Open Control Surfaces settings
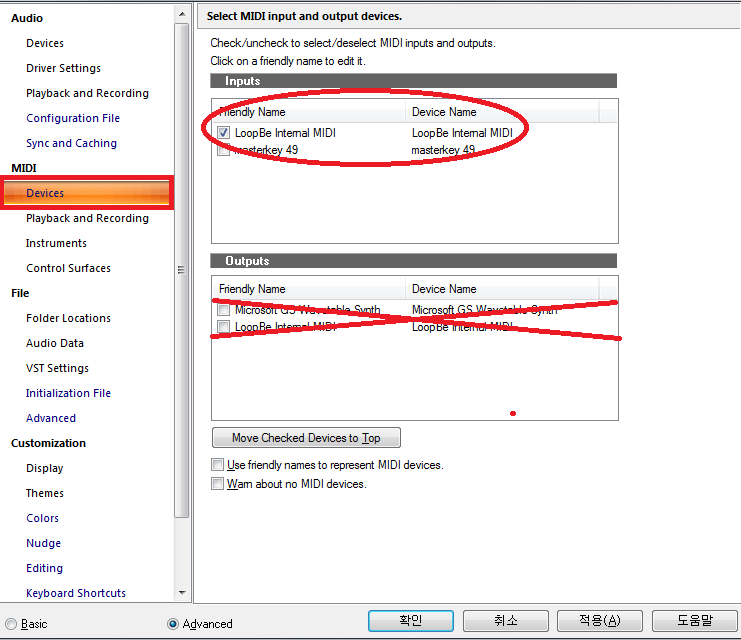 (69, 268)
